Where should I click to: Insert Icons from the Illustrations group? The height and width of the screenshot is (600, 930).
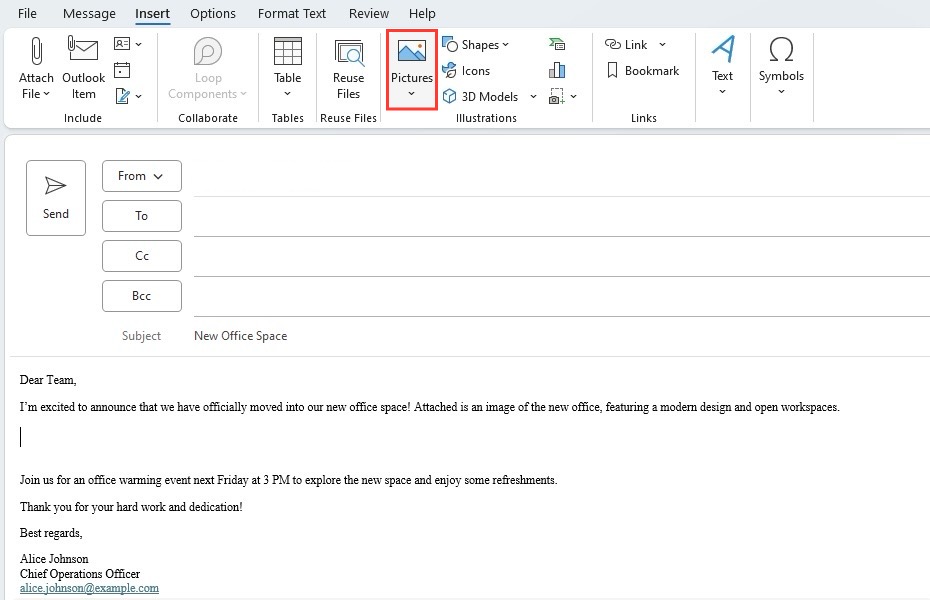(467, 71)
